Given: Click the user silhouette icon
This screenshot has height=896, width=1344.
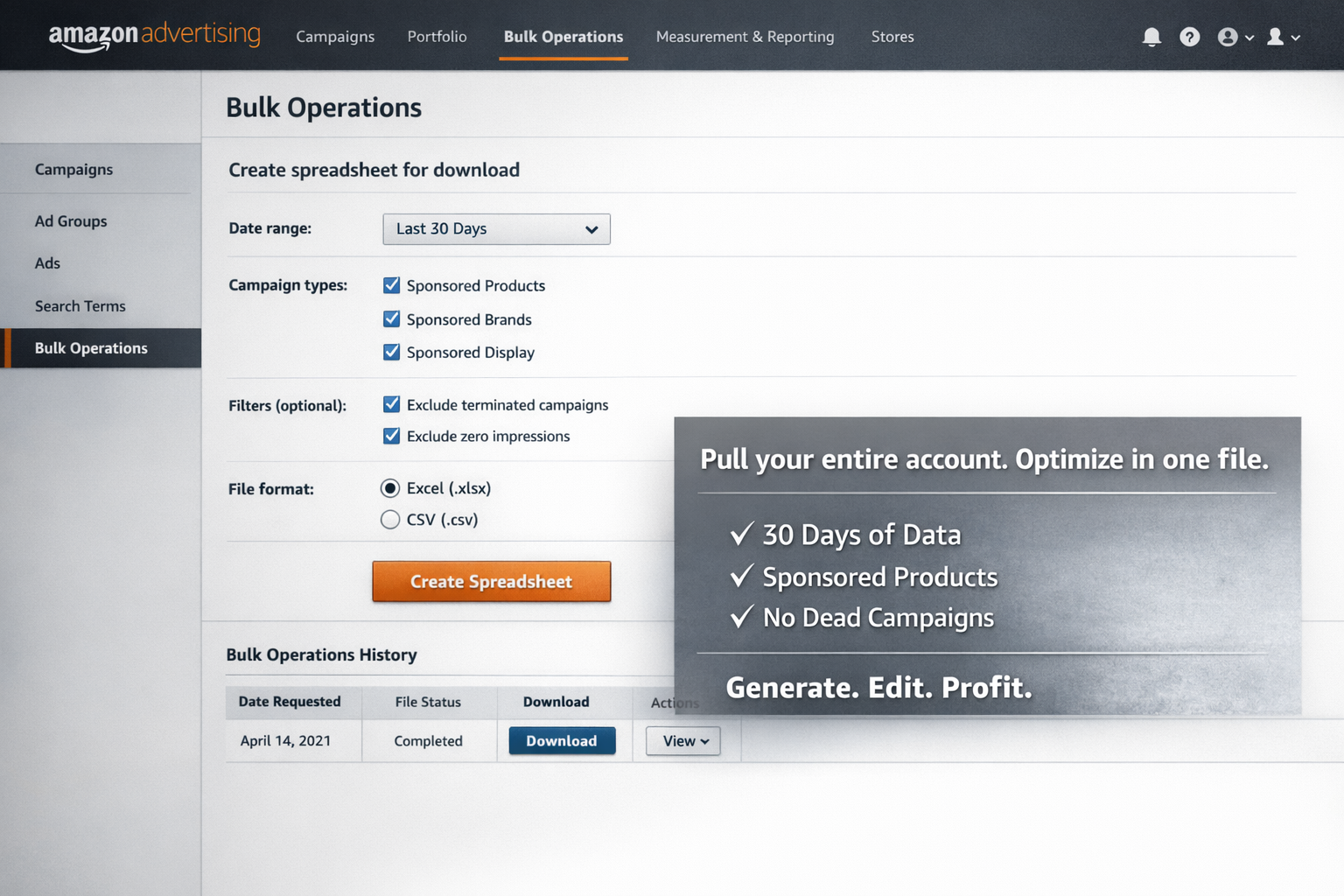Looking at the screenshot, I should tap(1277, 36).
